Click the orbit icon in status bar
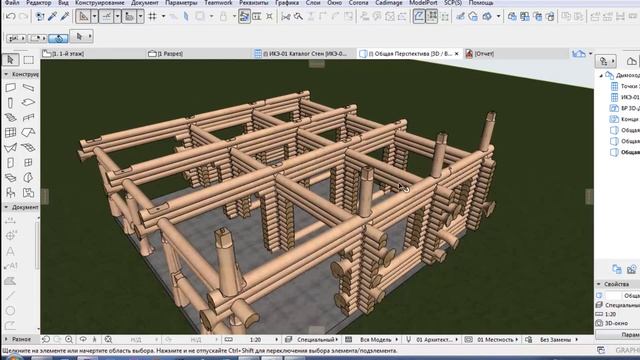 tap(83, 339)
